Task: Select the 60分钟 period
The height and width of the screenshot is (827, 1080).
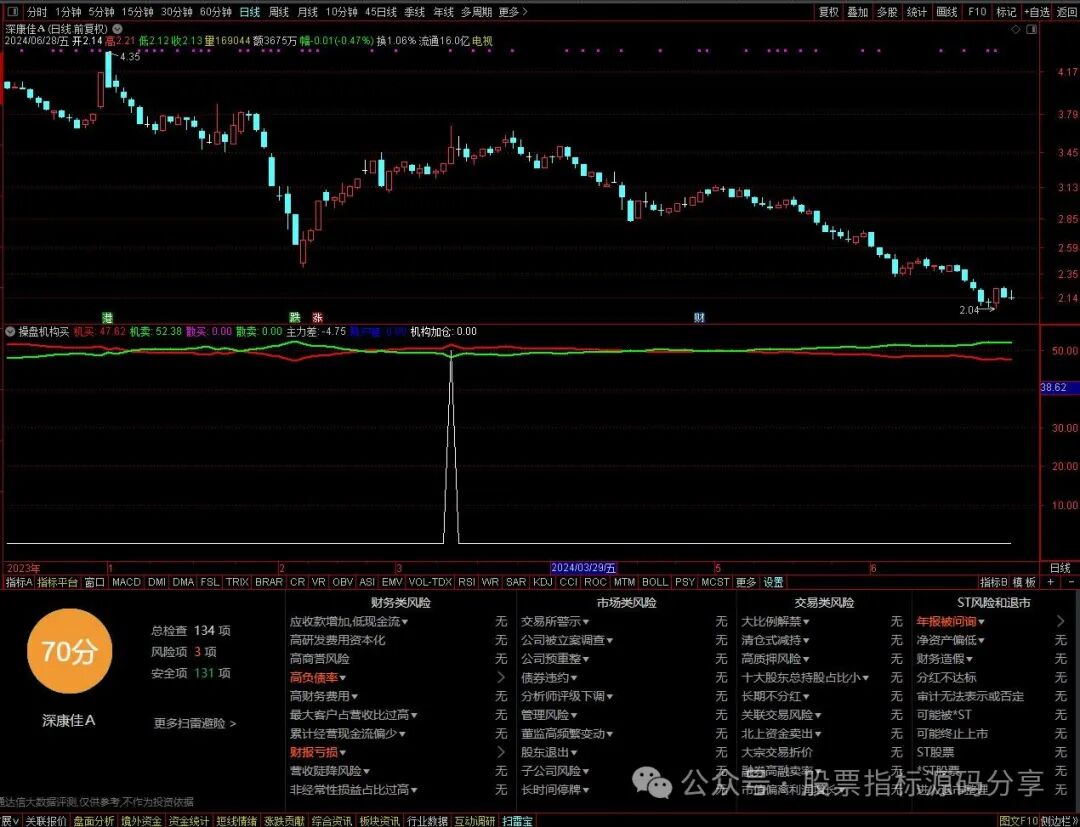Action: click(x=216, y=12)
